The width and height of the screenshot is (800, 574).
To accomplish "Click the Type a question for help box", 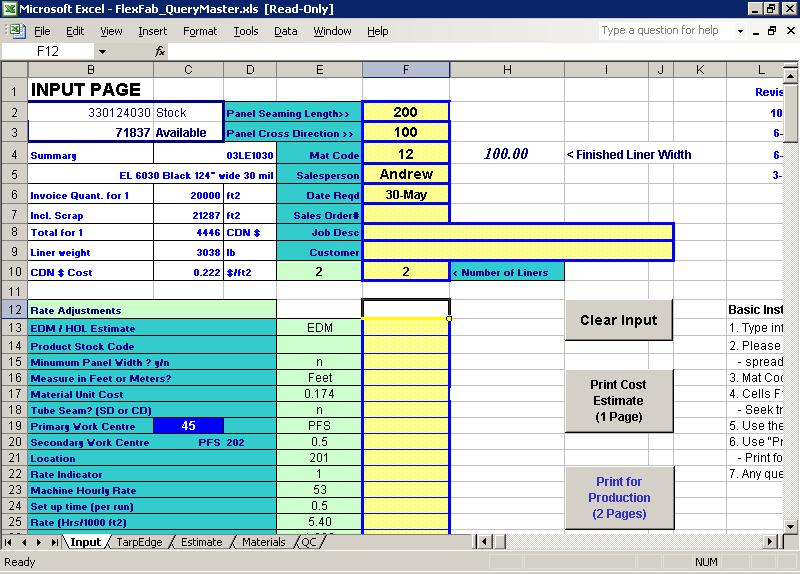I will coord(666,31).
